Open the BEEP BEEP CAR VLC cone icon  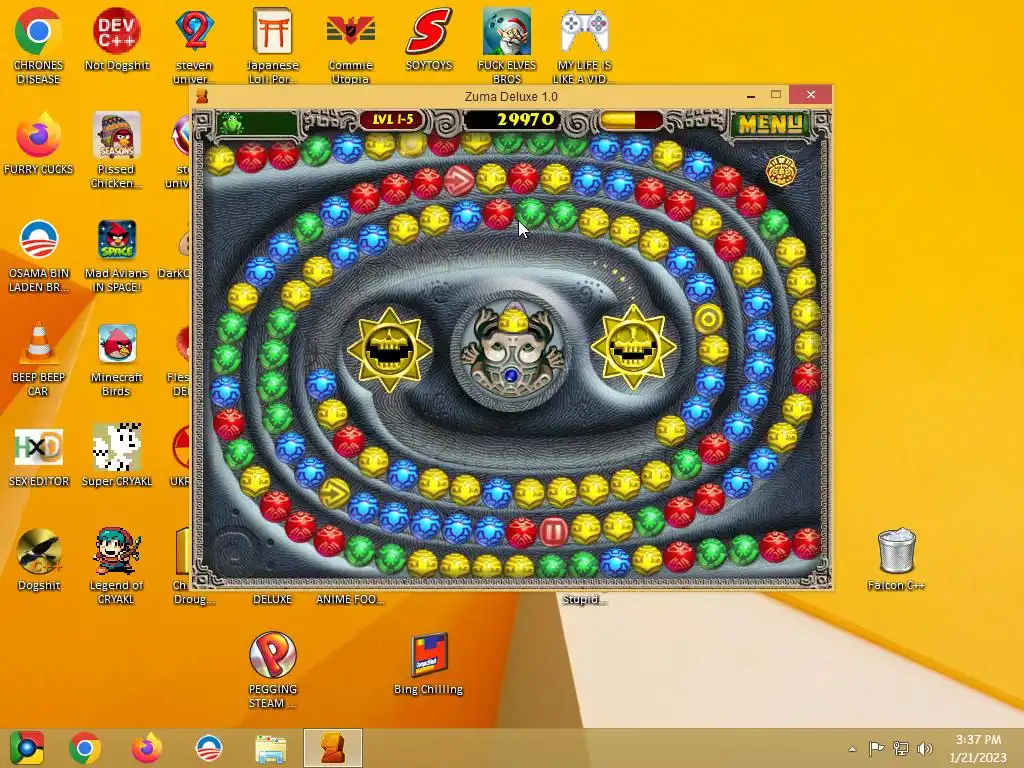point(38,358)
